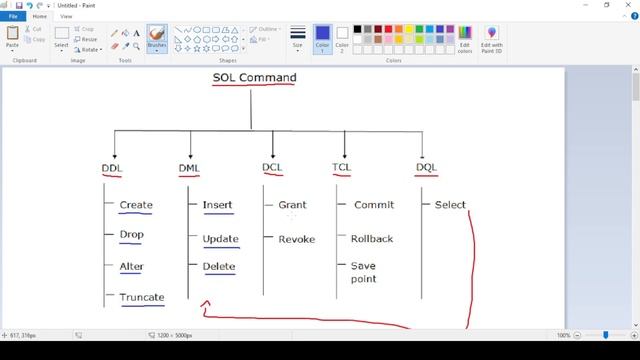
Task: Click the word "Rollback" on the canvas
Action: 371,238
